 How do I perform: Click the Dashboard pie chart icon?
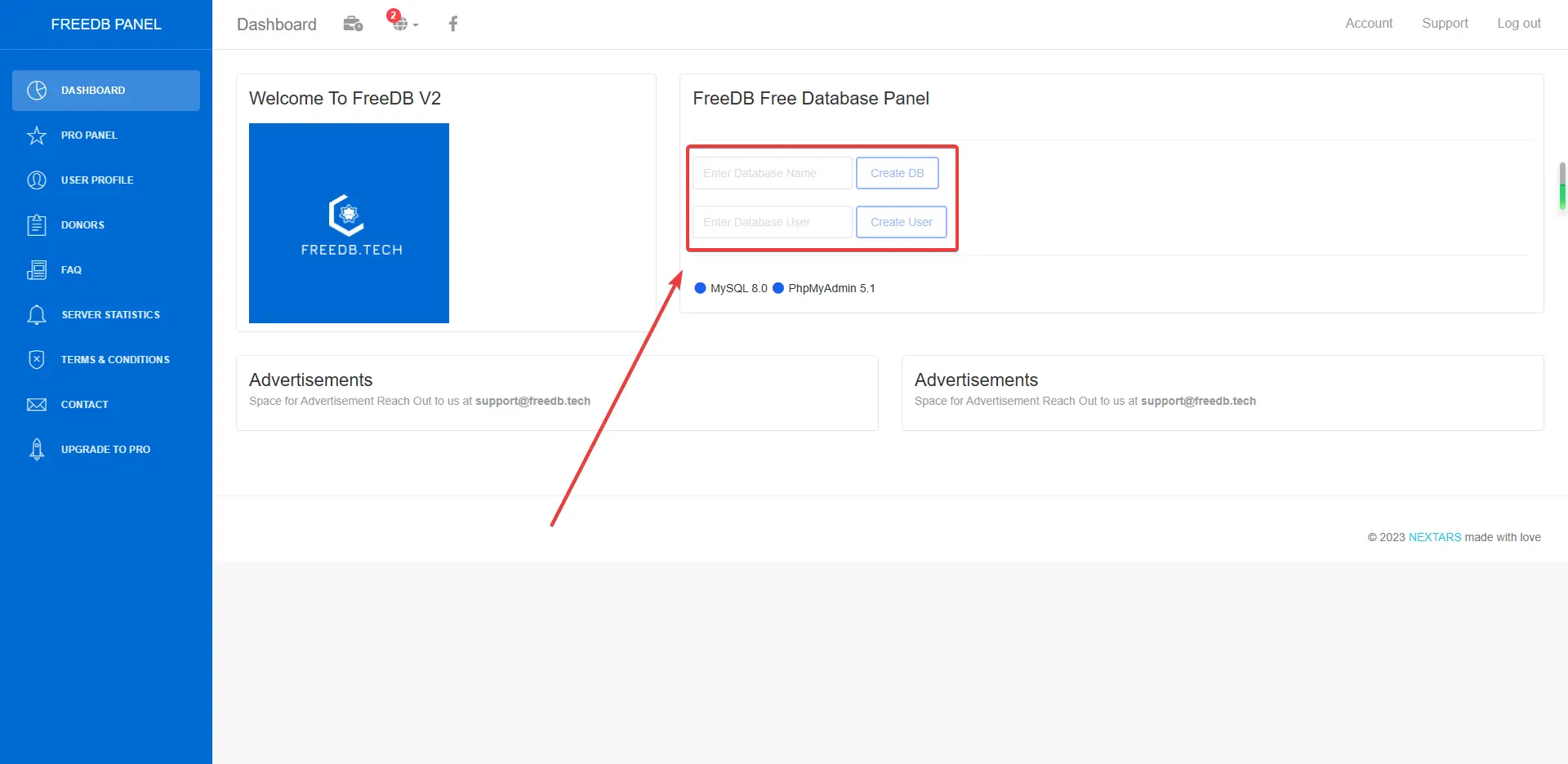37,90
